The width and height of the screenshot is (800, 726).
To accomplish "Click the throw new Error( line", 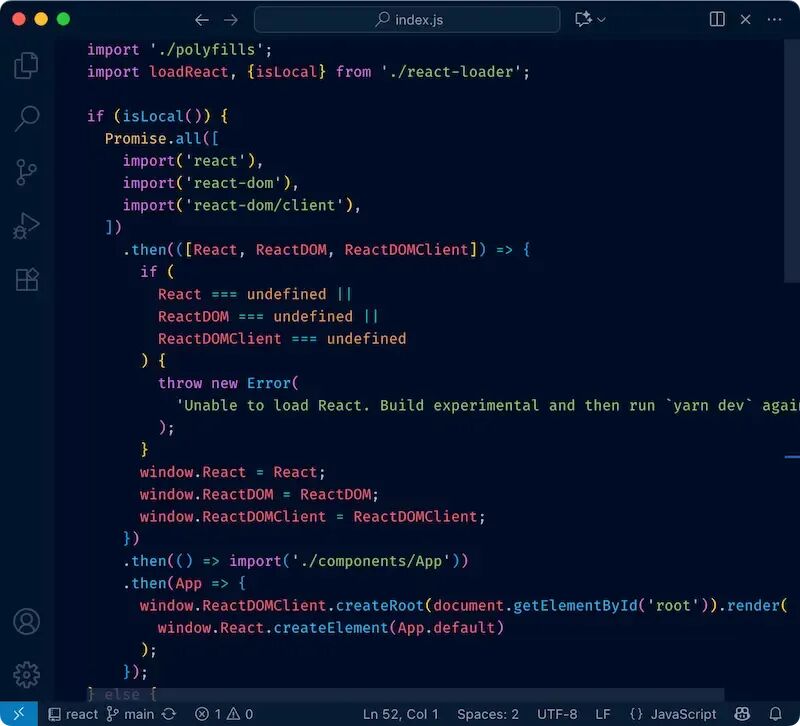I will pos(228,383).
